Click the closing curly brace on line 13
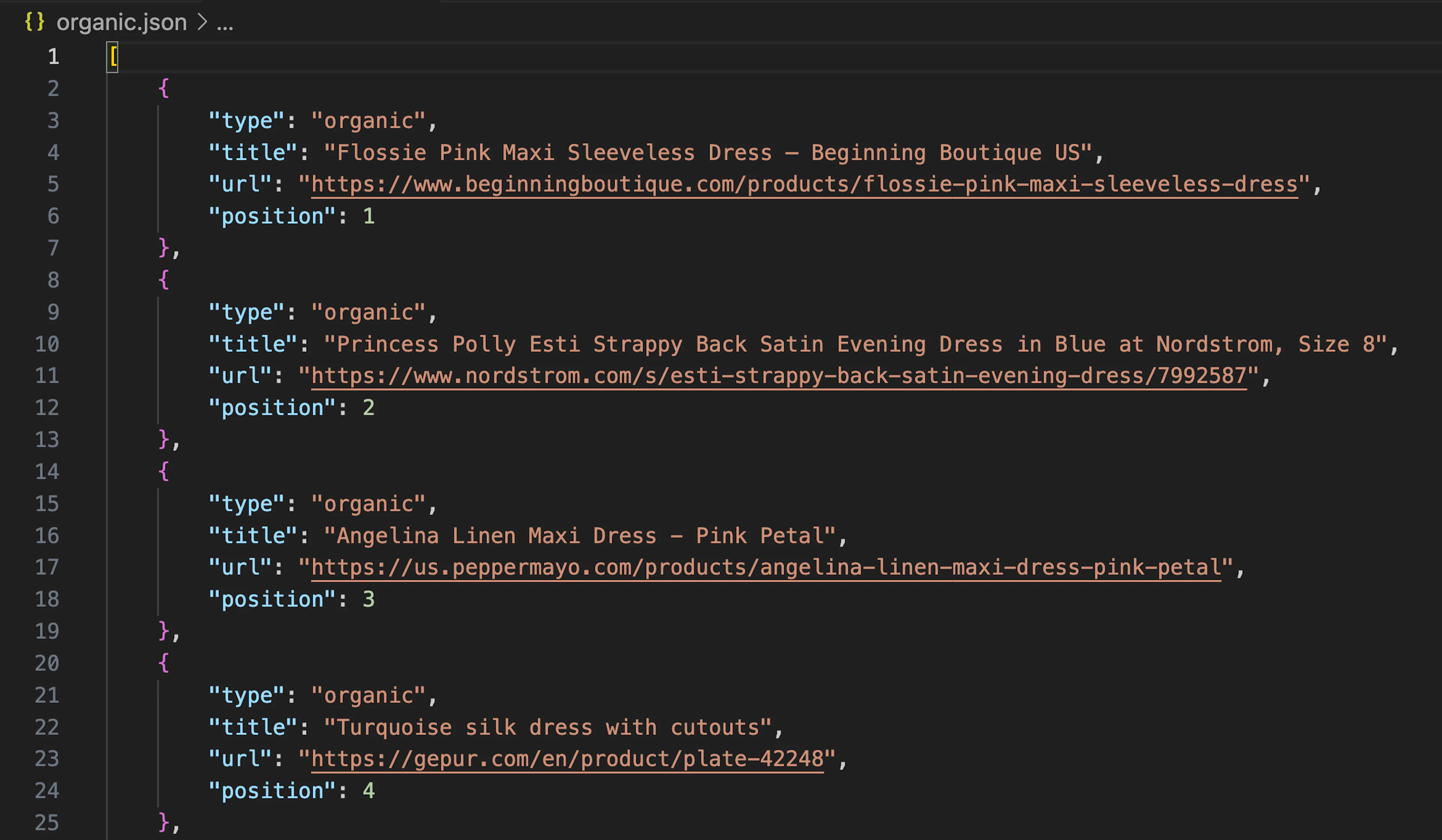Screen dimensions: 1442x840 164,440
